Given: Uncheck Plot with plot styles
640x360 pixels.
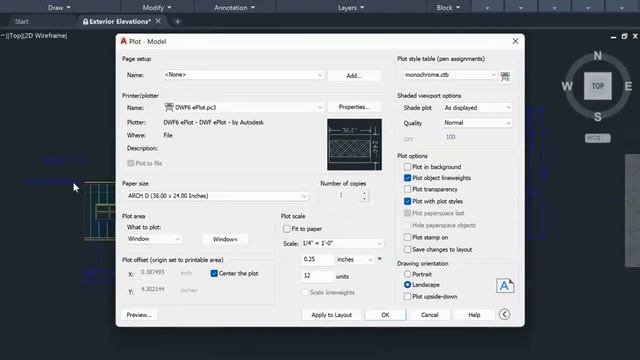Looking at the screenshot, I should pos(407,201).
